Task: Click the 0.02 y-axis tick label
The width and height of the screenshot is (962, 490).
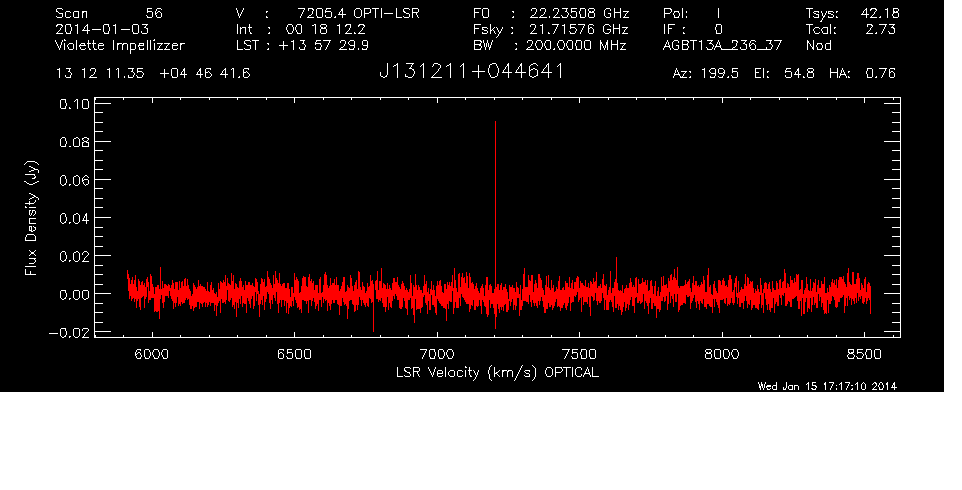Action: coord(74,256)
